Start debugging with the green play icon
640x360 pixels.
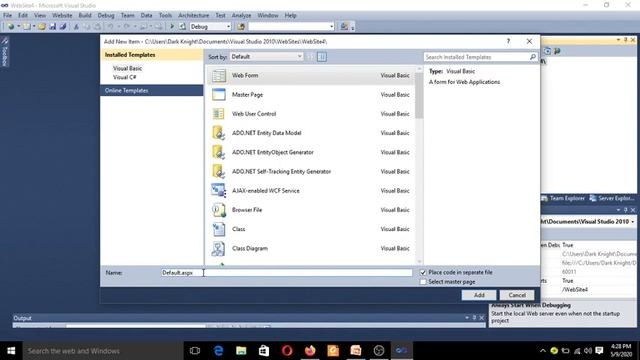(172, 27)
